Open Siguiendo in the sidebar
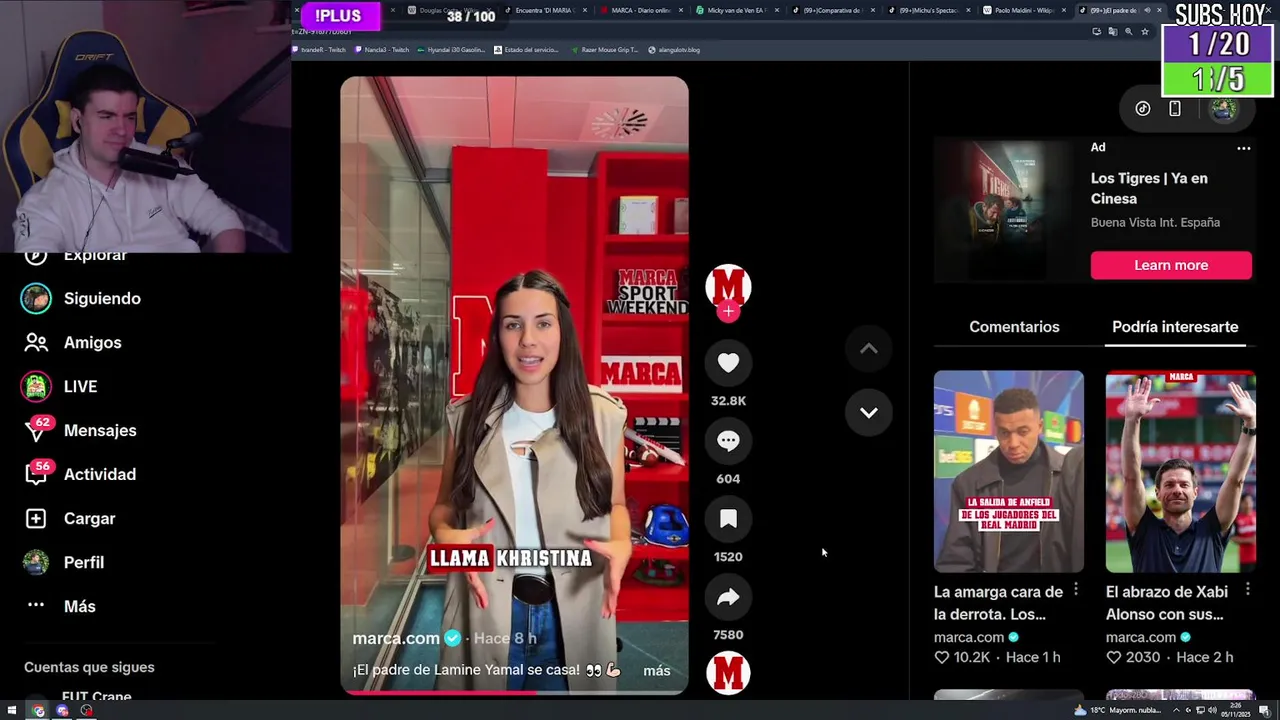Viewport: 1280px width, 720px height. pyautogui.click(x=82, y=298)
